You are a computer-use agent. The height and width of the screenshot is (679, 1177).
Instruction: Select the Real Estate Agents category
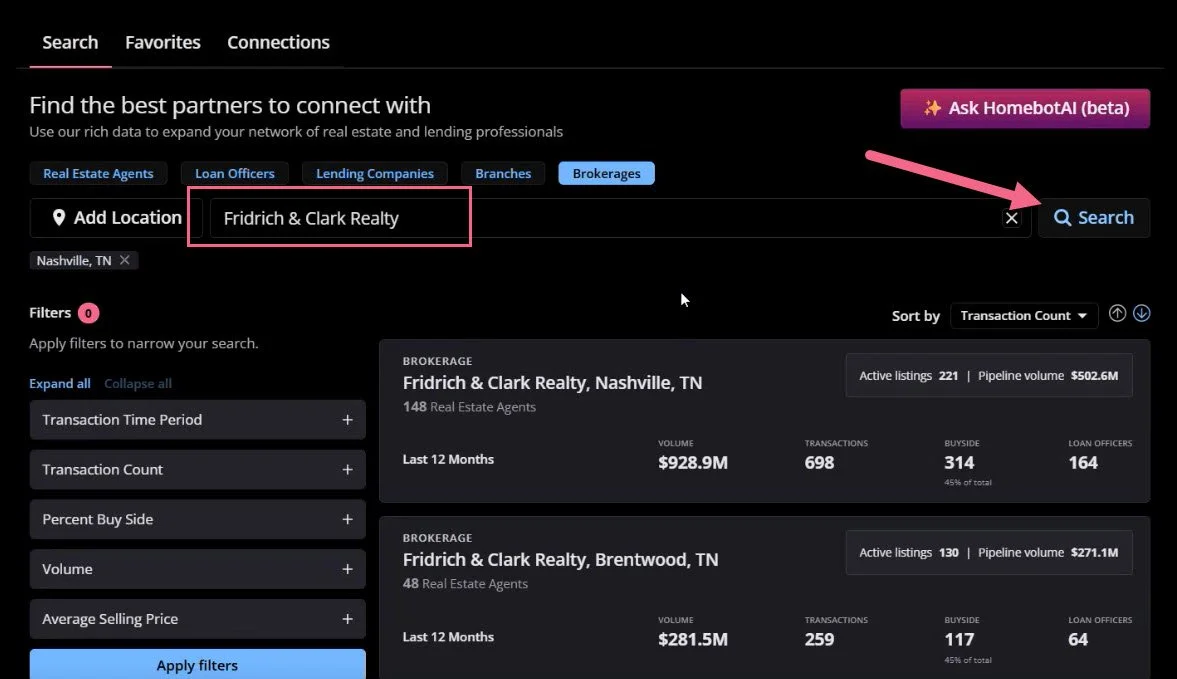[x=98, y=173]
